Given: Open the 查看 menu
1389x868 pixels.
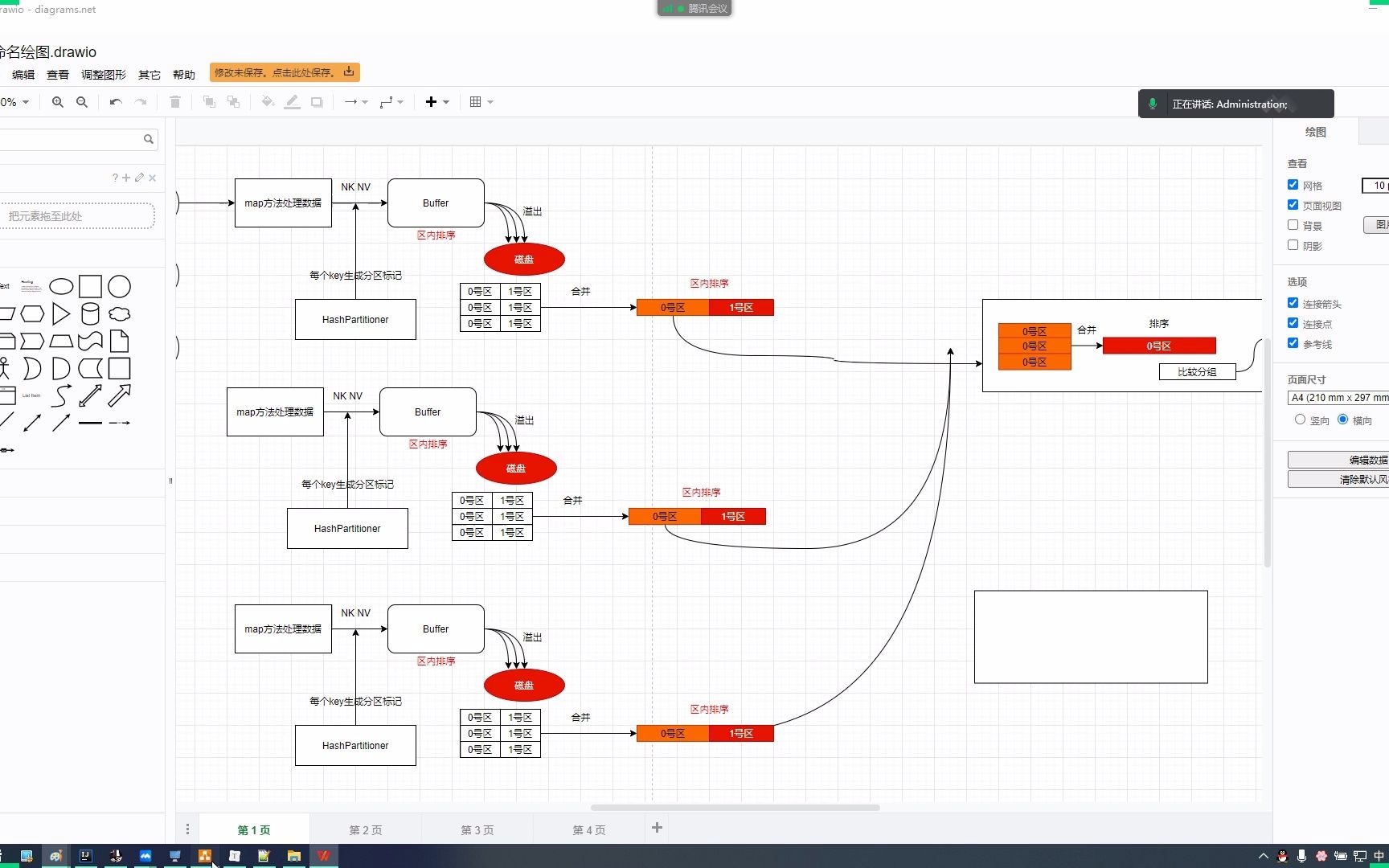Looking at the screenshot, I should point(58,75).
